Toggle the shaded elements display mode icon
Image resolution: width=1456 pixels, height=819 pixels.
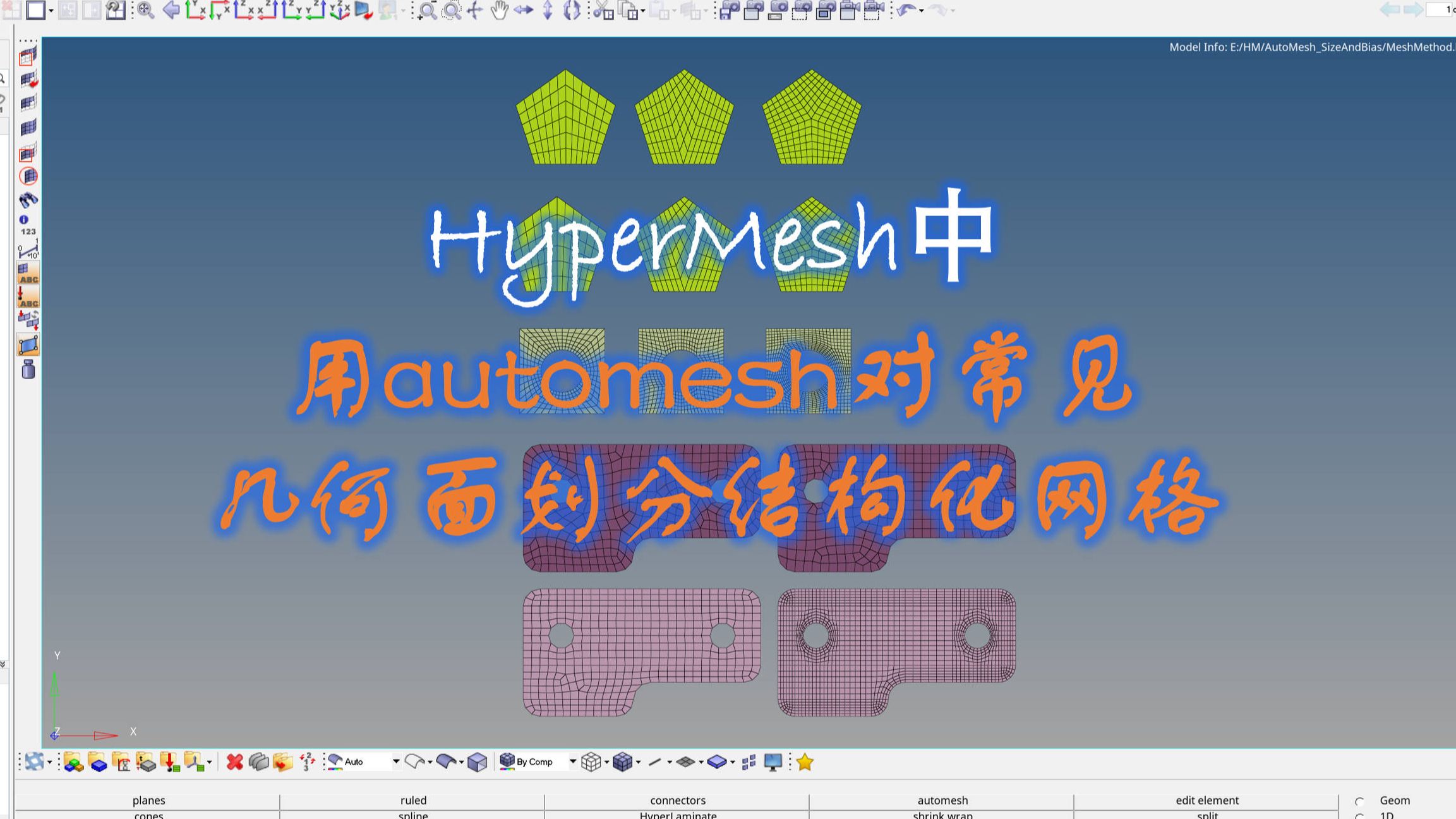[623, 761]
